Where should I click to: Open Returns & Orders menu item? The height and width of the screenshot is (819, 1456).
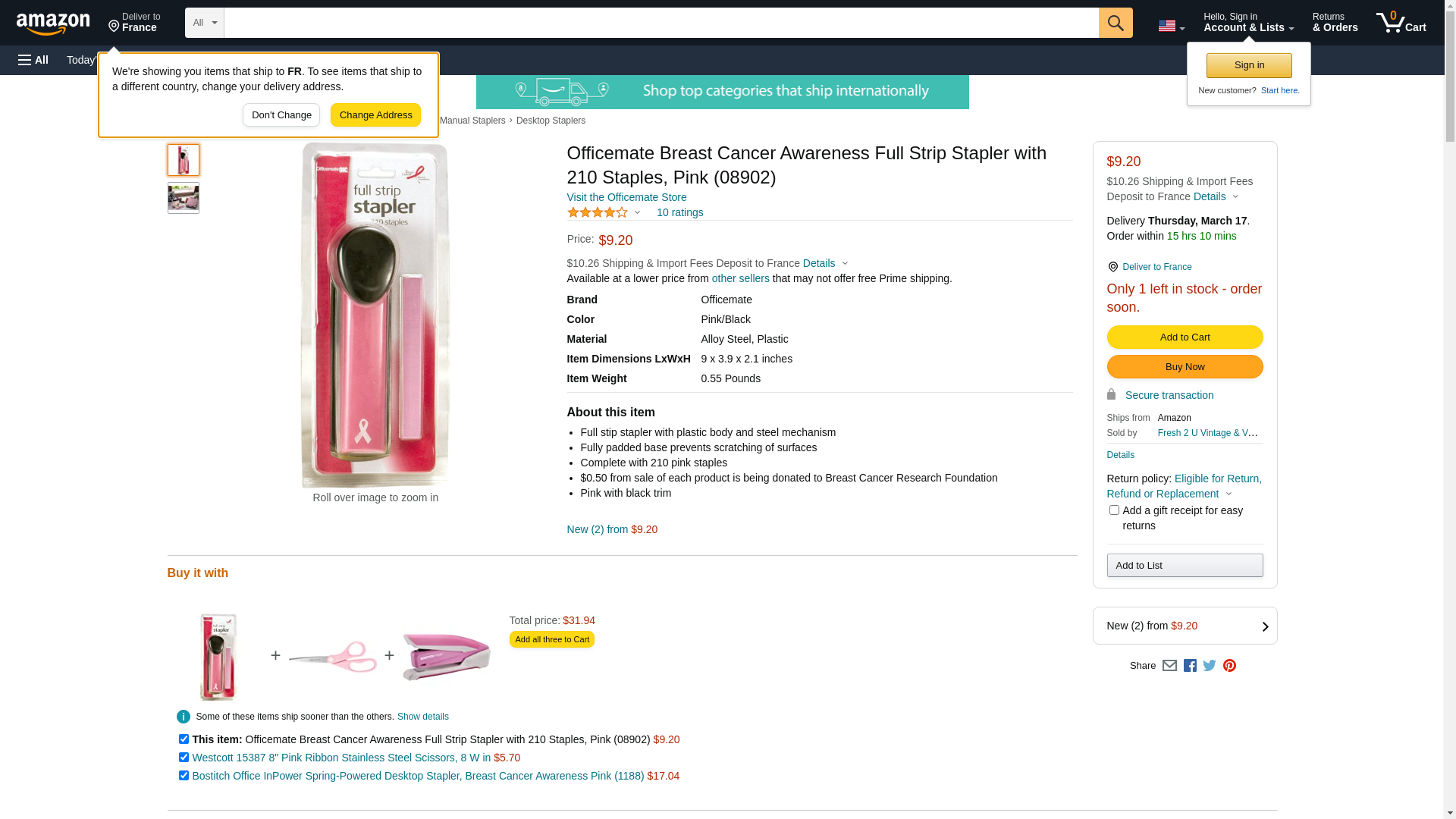pos(1335,23)
